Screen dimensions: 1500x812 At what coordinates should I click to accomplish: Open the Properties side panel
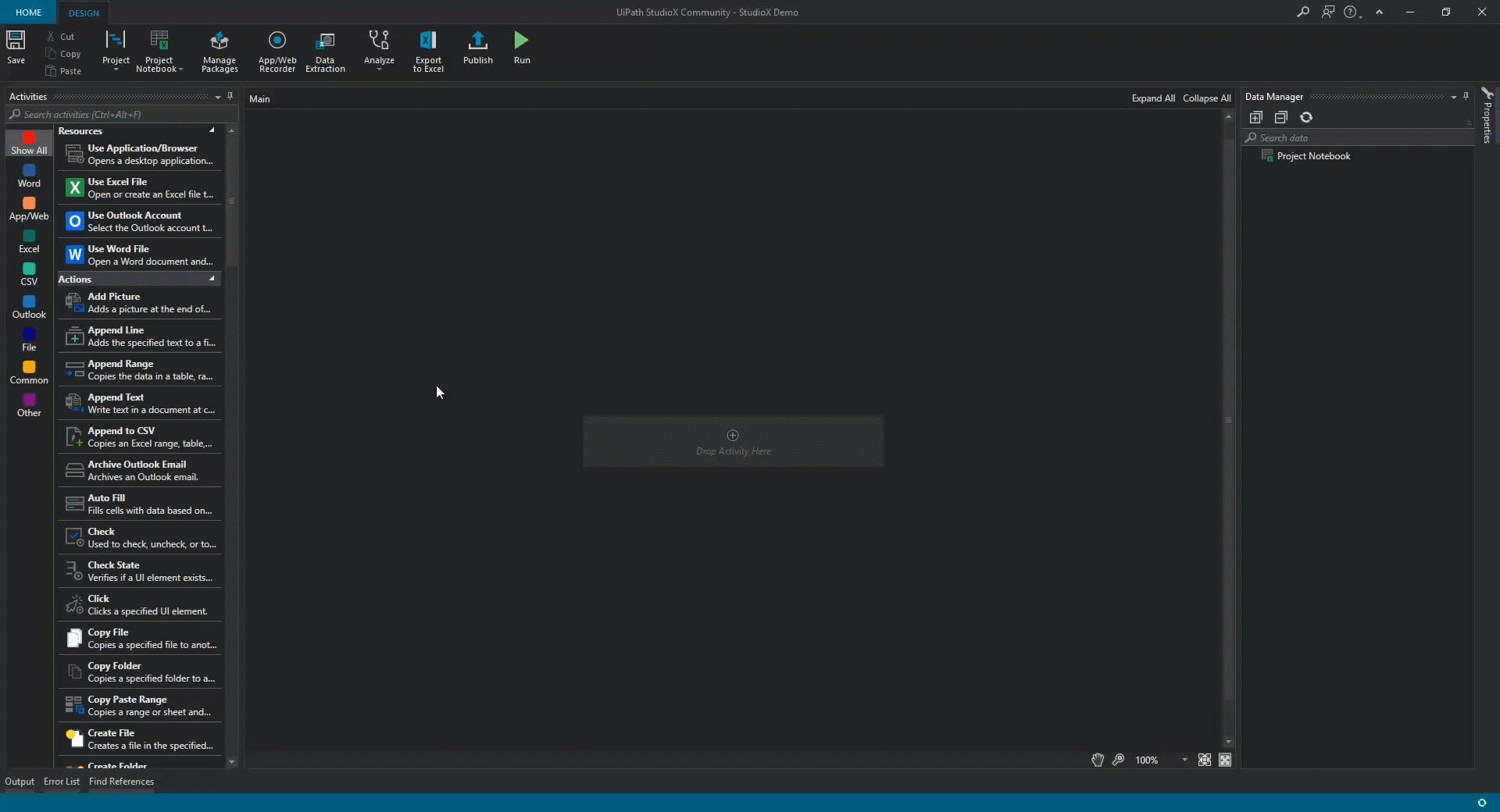1487,115
